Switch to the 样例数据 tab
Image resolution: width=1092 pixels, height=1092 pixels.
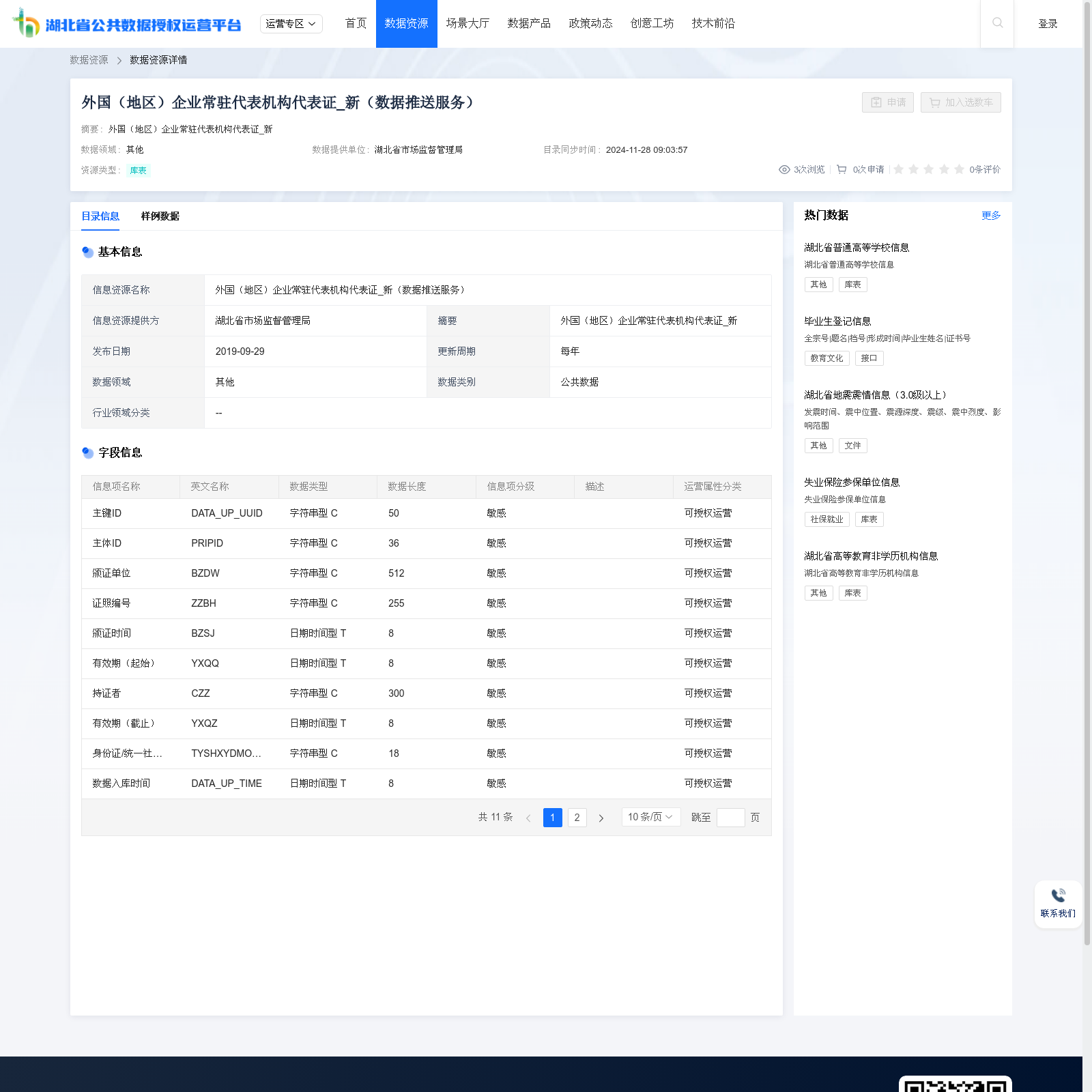[160, 216]
